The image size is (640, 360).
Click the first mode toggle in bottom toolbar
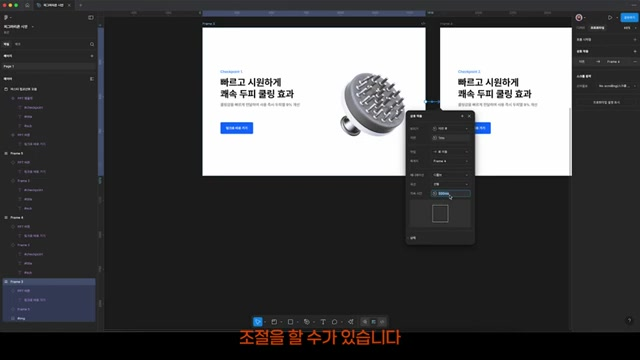point(365,322)
